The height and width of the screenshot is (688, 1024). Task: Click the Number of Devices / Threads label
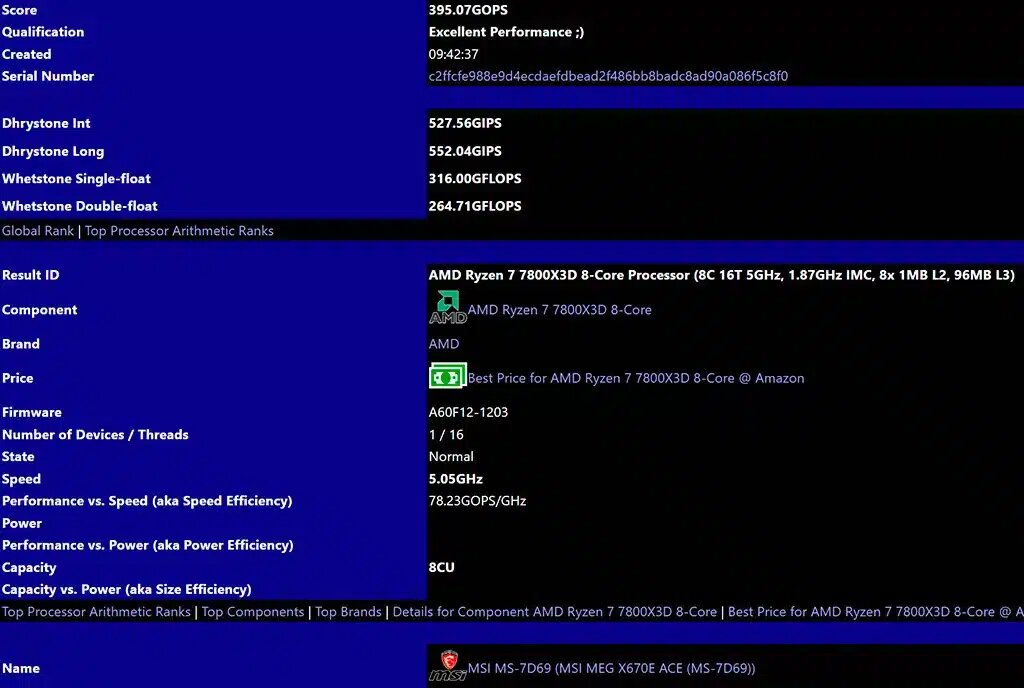95,435
